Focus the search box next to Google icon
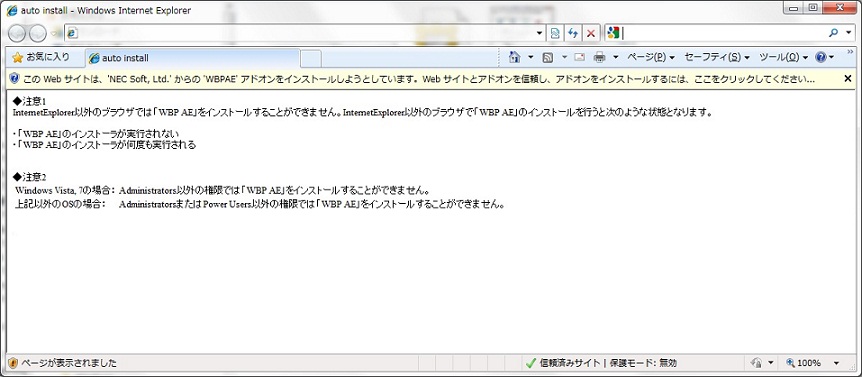862x377 pixels. (723, 33)
